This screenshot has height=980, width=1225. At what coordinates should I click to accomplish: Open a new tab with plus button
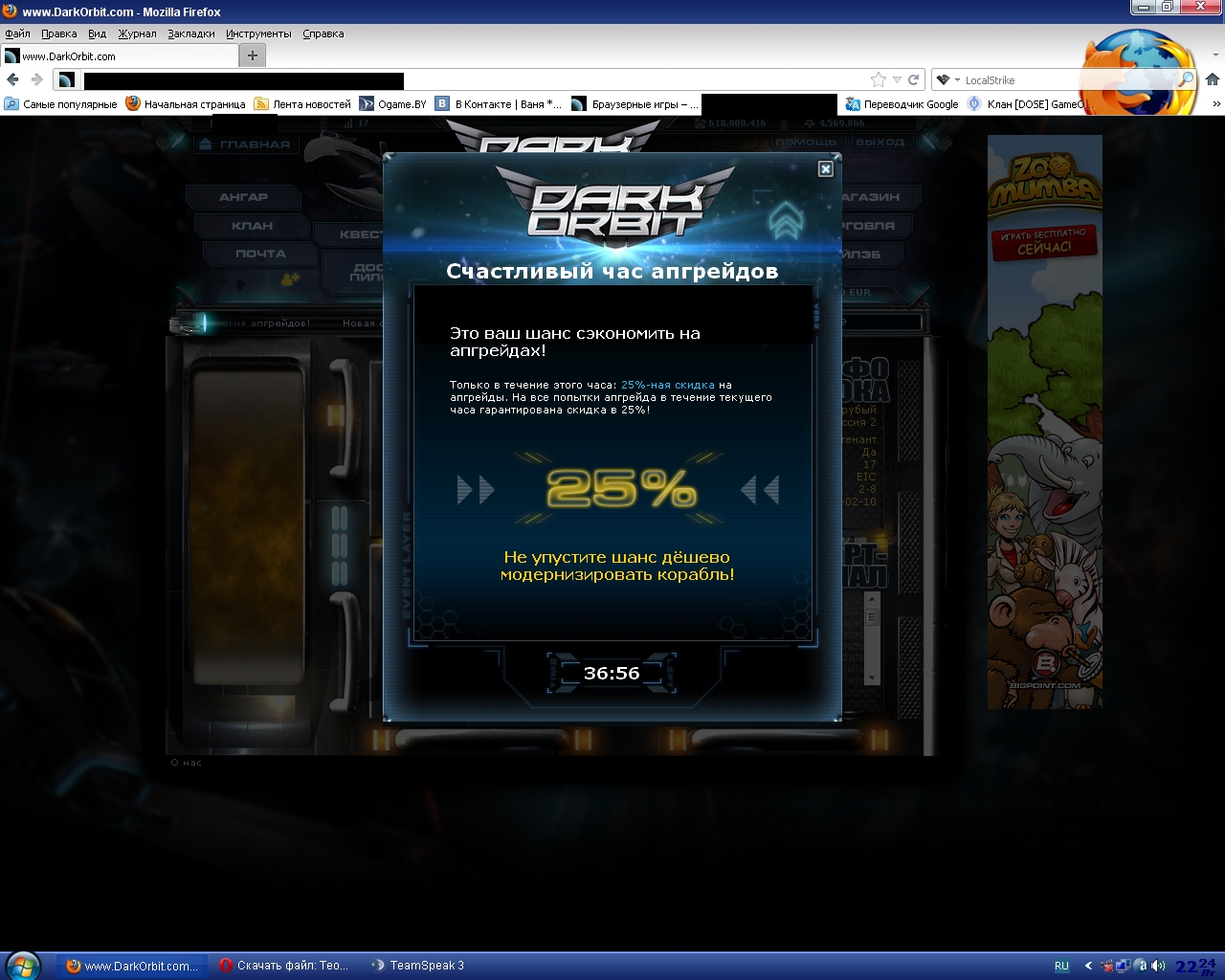[x=253, y=56]
